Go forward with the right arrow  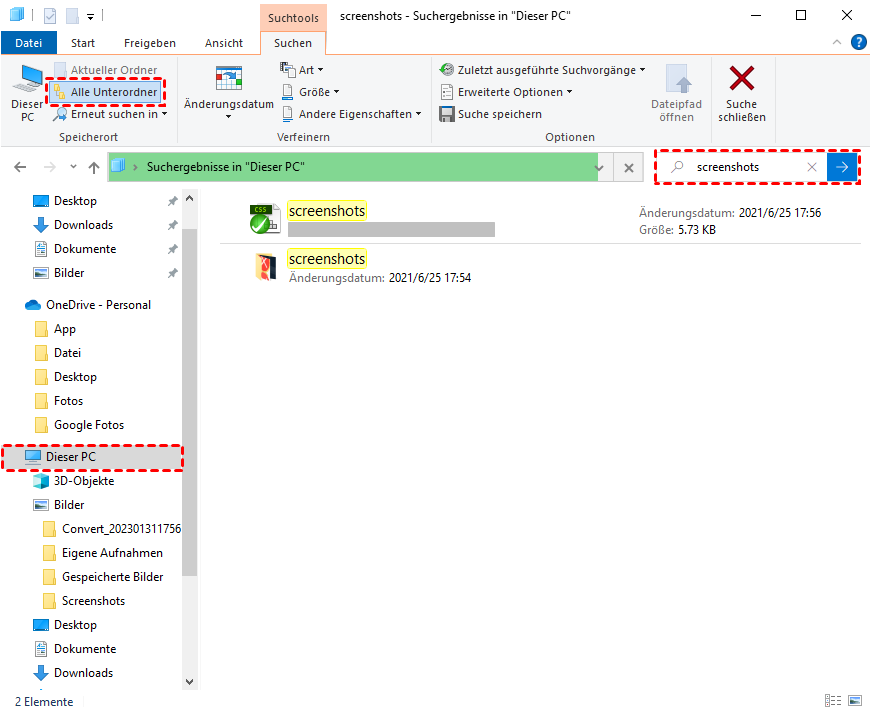tap(49, 167)
